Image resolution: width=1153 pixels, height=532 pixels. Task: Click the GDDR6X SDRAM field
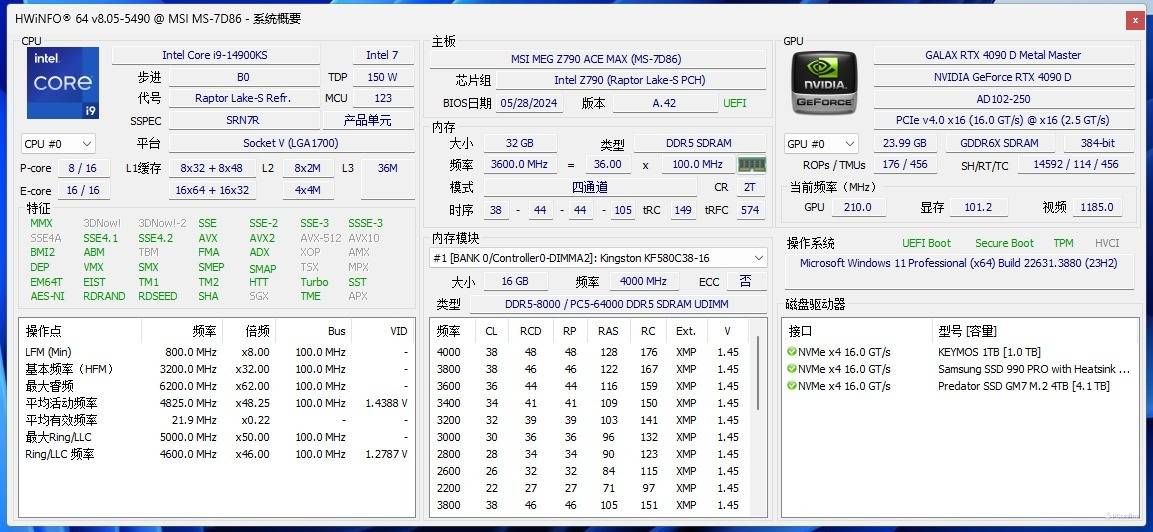click(x=999, y=143)
